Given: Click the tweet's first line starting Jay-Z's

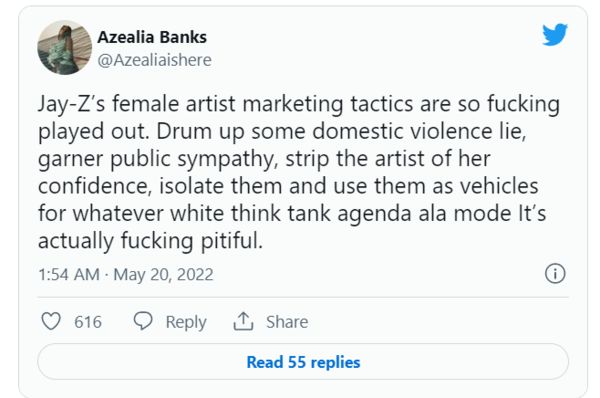Looking at the screenshot, I should coord(299,104).
